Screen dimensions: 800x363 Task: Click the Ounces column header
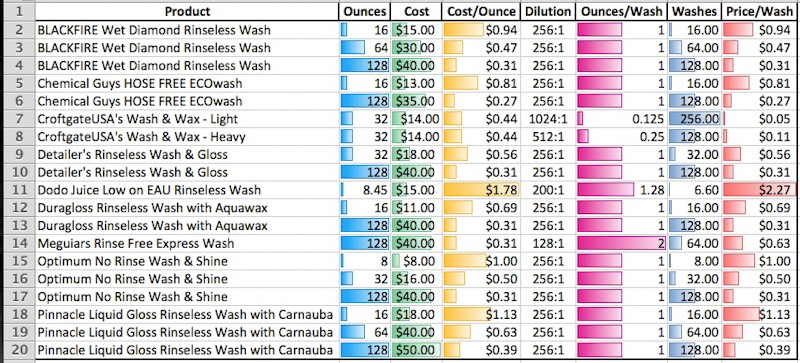pos(365,11)
